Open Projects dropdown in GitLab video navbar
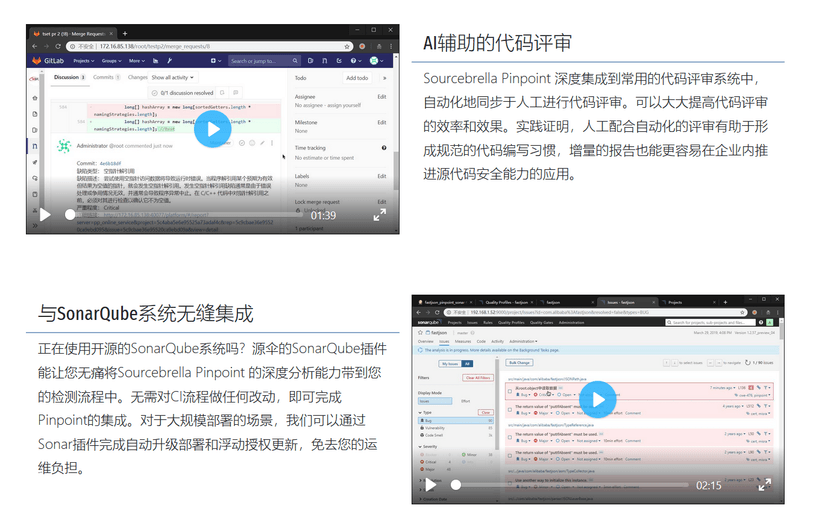Screen dimensions: 828x523 point(83,61)
